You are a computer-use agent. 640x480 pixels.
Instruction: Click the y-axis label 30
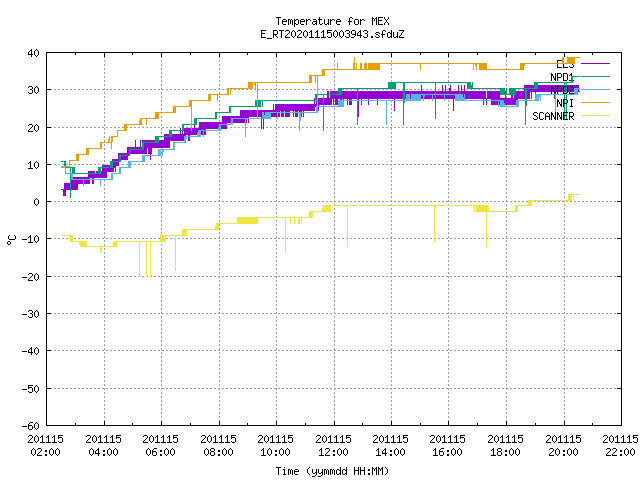coord(33,90)
